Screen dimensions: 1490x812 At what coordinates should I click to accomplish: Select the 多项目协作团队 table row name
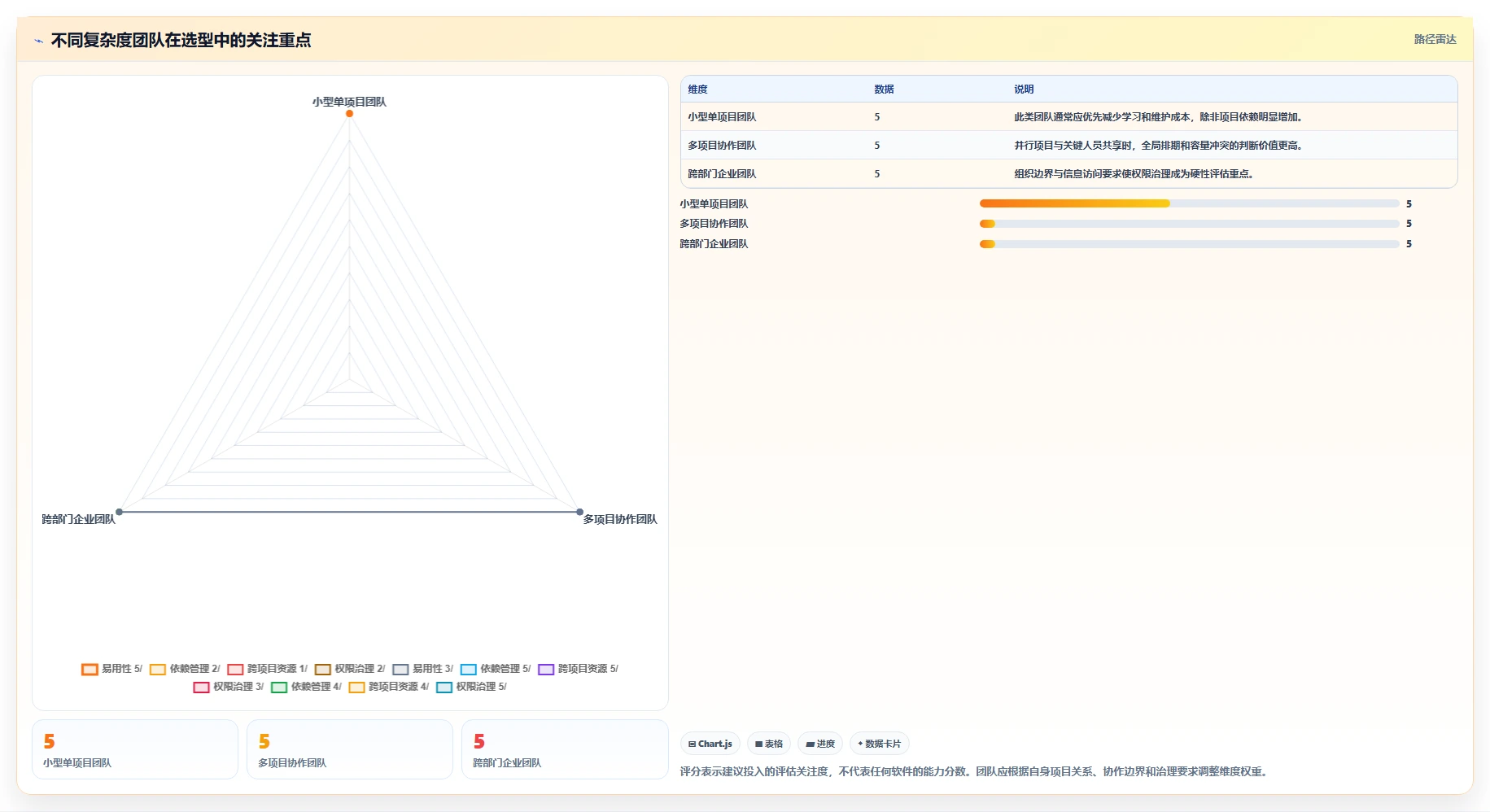[x=722, y=146]
